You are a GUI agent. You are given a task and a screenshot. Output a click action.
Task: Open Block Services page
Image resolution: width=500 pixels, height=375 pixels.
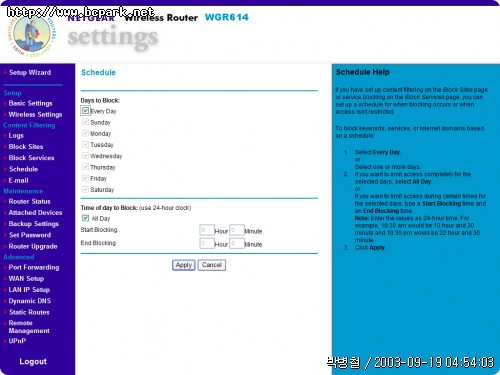(31, 158)
